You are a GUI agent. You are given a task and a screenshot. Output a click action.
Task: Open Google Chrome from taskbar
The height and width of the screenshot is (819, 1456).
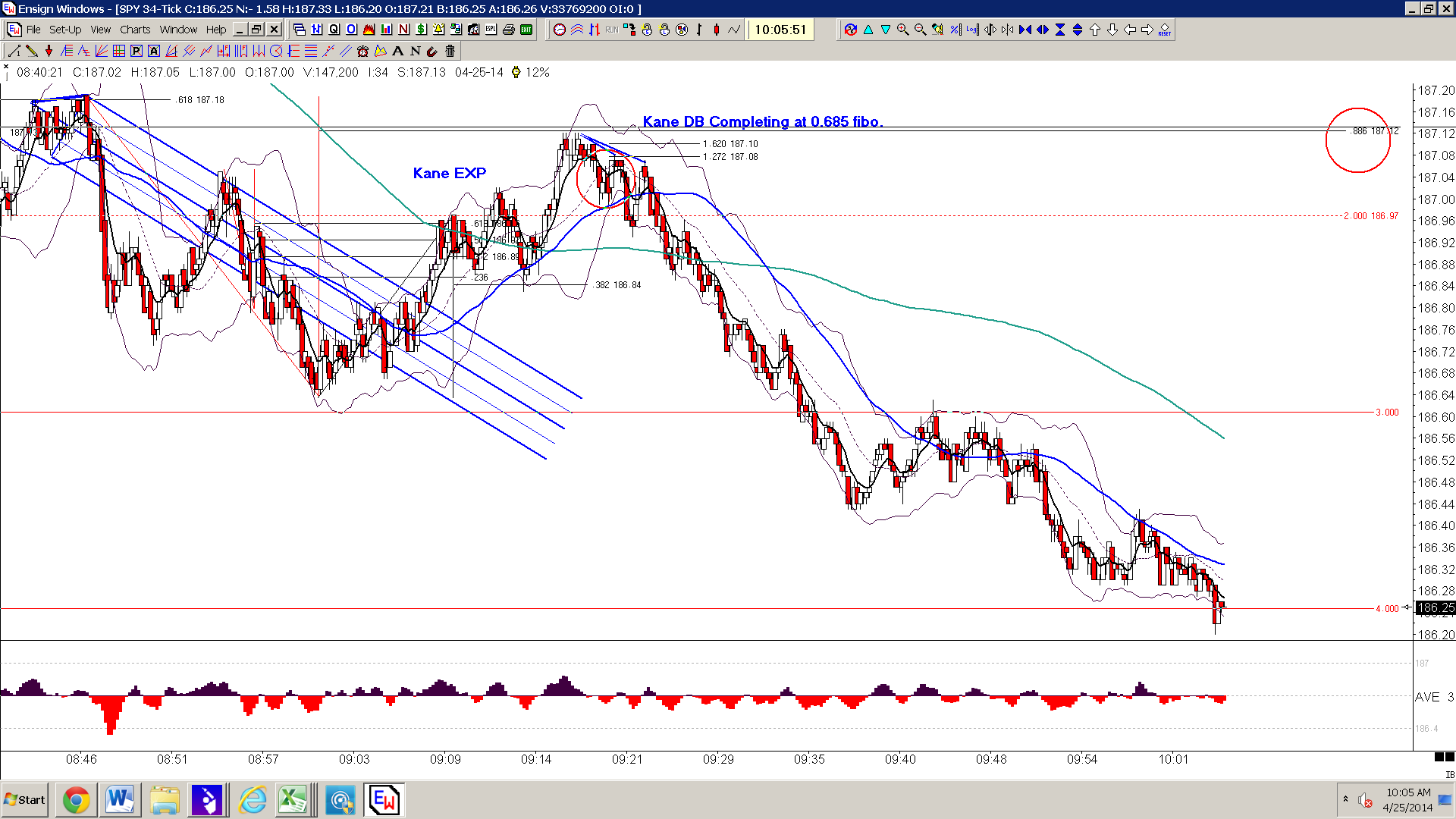click(x=76, y=800)
